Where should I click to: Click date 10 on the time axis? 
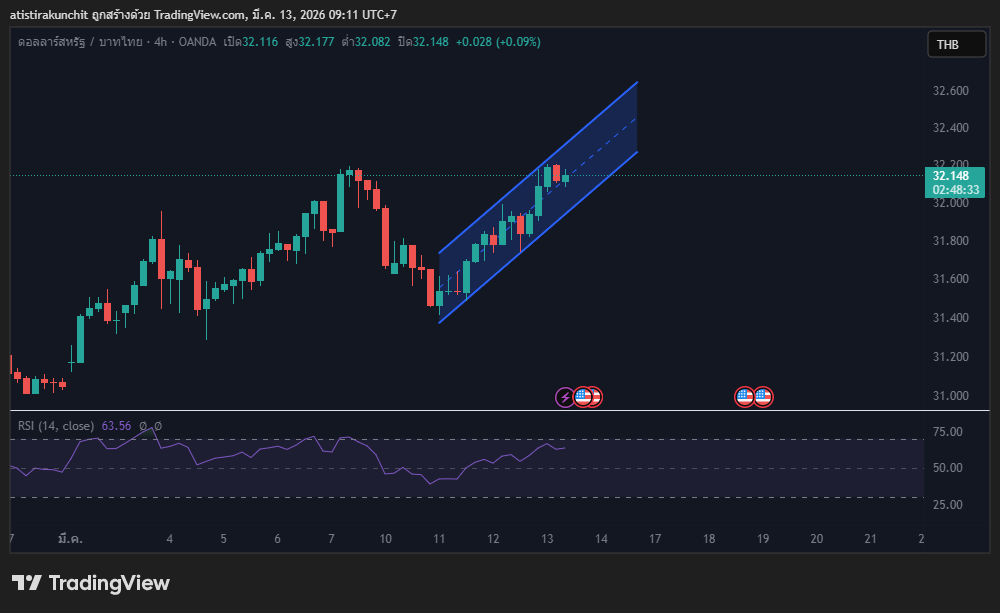point(385,539)
